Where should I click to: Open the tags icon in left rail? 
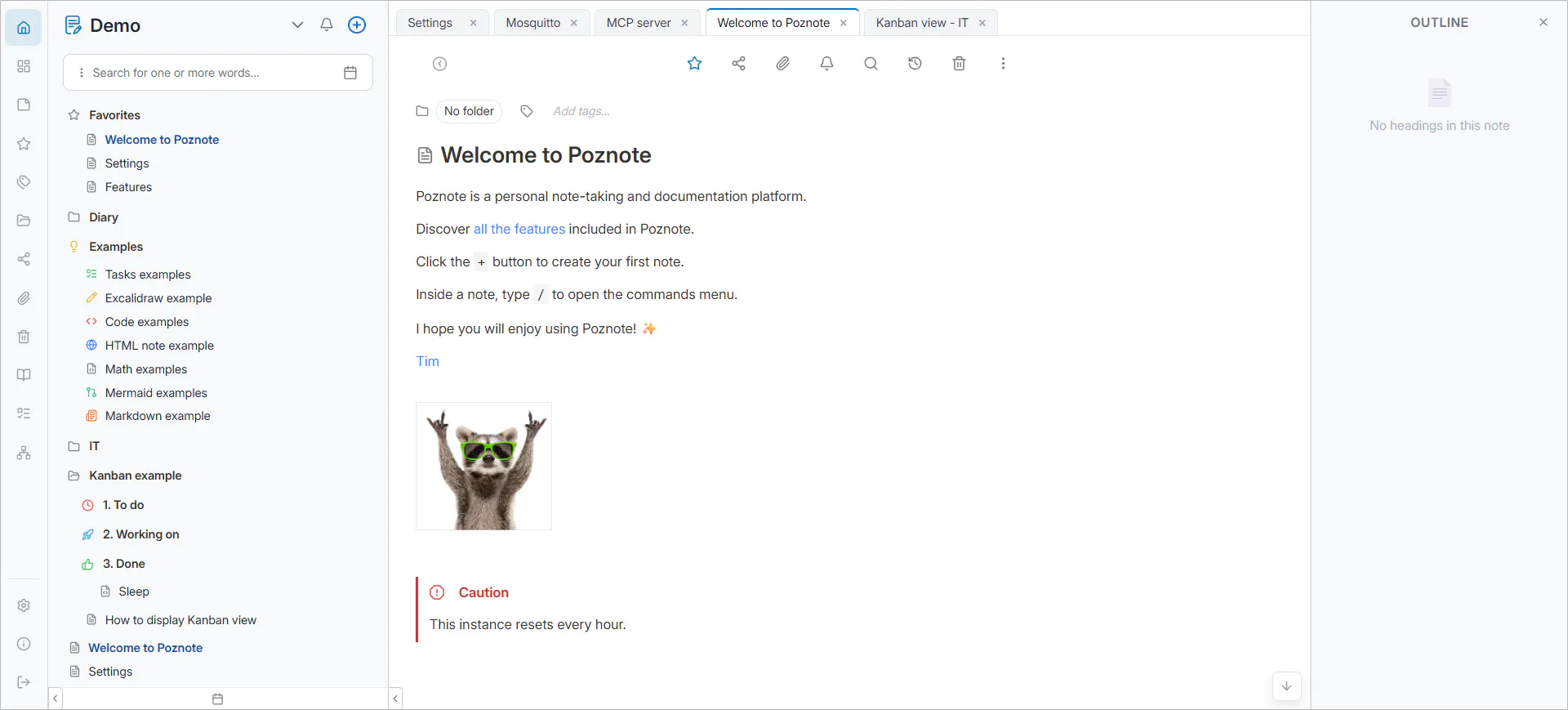(24, 182)
